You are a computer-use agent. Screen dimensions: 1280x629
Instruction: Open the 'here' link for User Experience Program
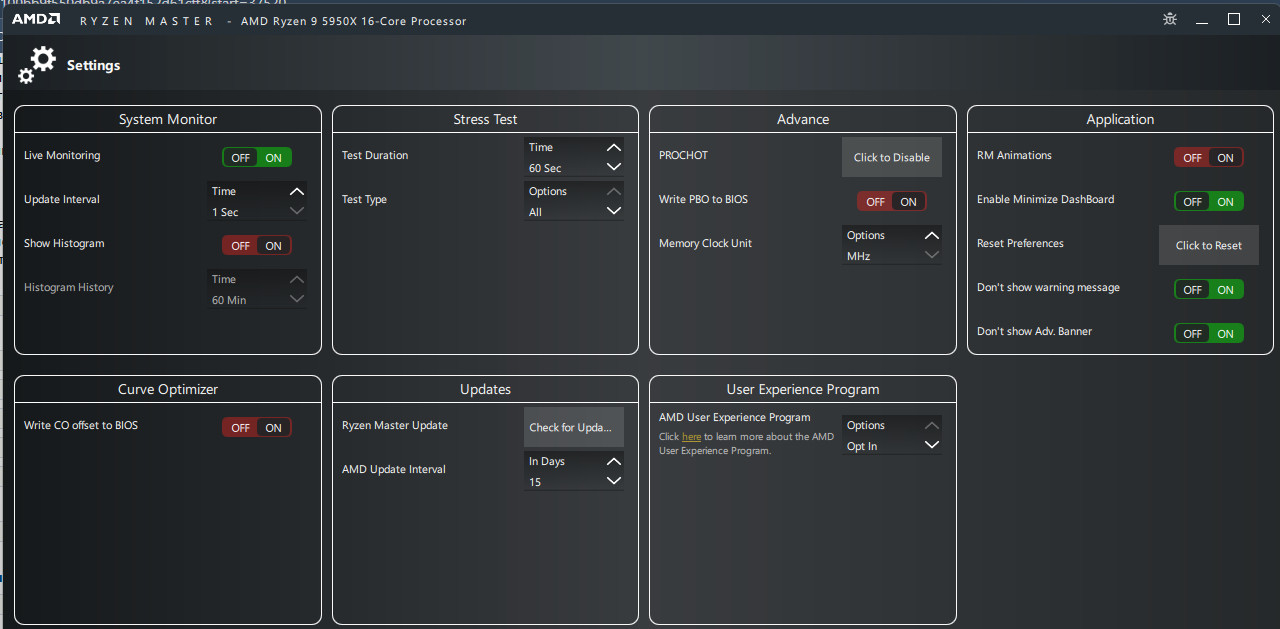pos(691,437)
